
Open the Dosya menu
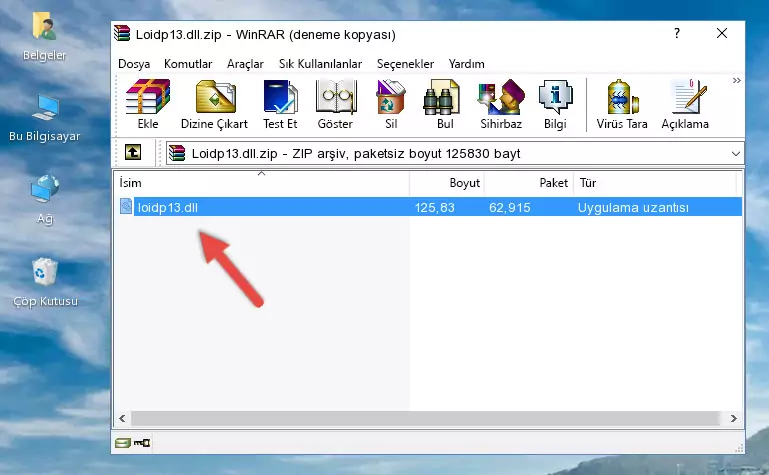point(134,64)
